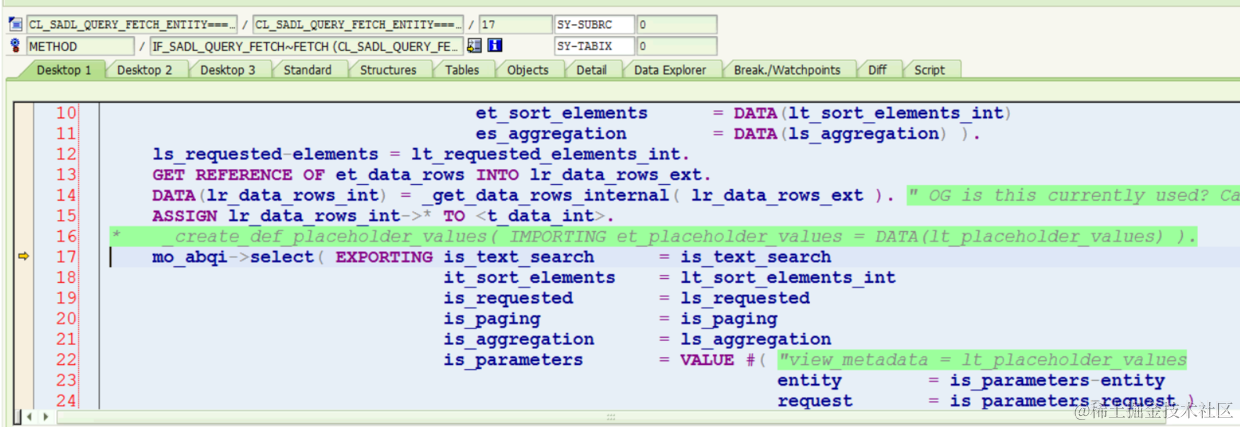Click the variable lt_sort_elements_int on line 10

point(895,113)
